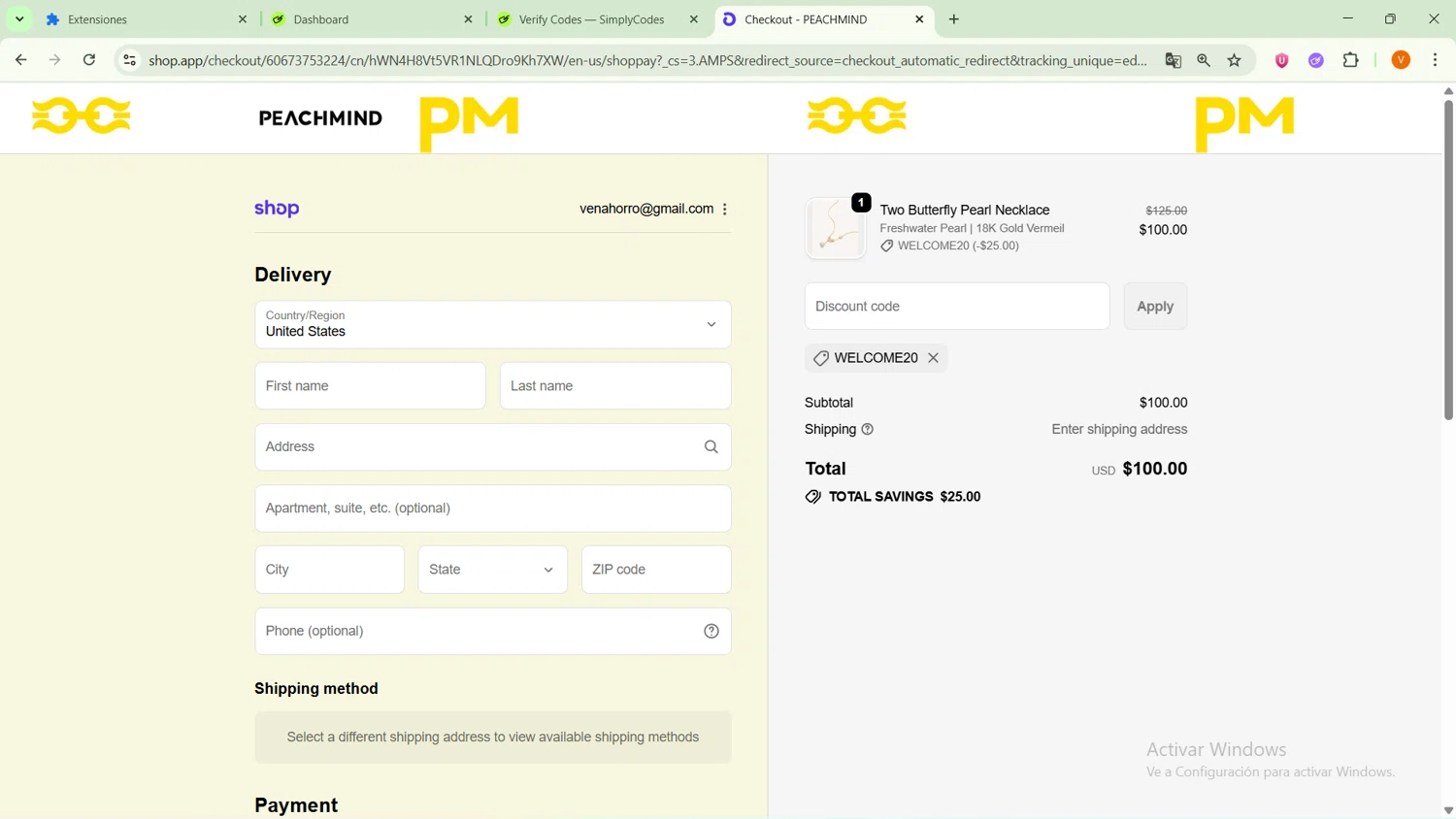Screen dimensions: 1456x819
Task: Click the Apartment, suite field
Action: (x=493, y=508)
